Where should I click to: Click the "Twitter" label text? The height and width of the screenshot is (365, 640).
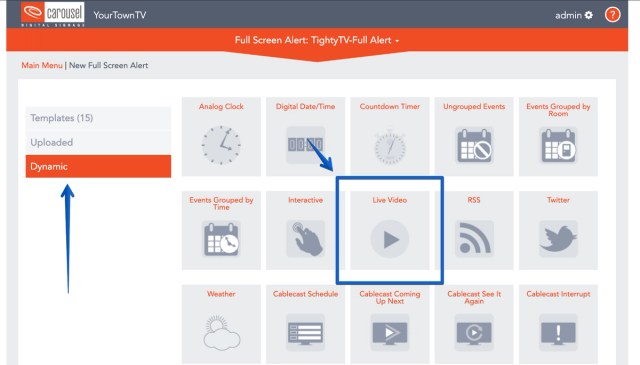click(558, 200)
